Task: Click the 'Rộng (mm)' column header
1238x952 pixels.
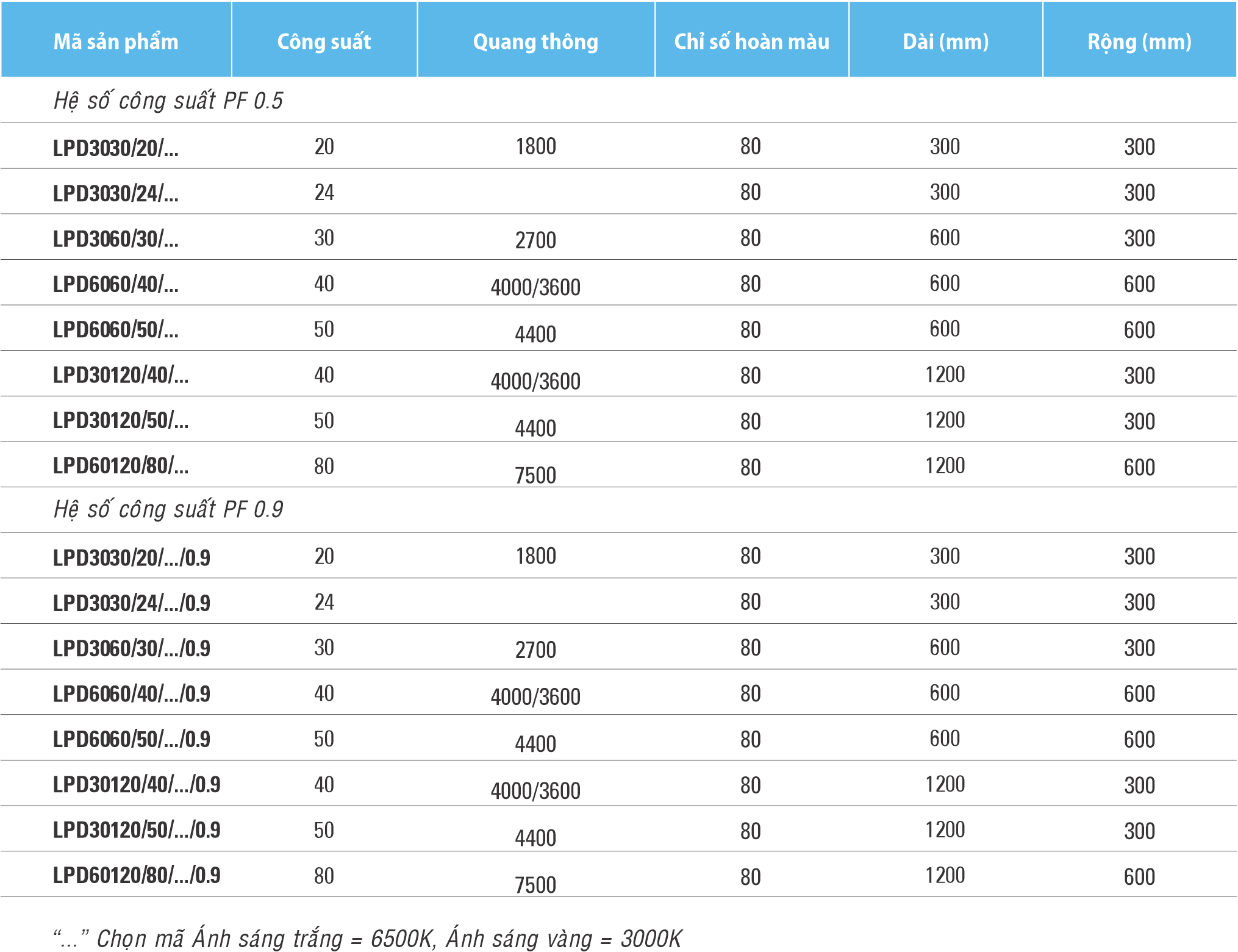Action: [x=1140, y=40]
